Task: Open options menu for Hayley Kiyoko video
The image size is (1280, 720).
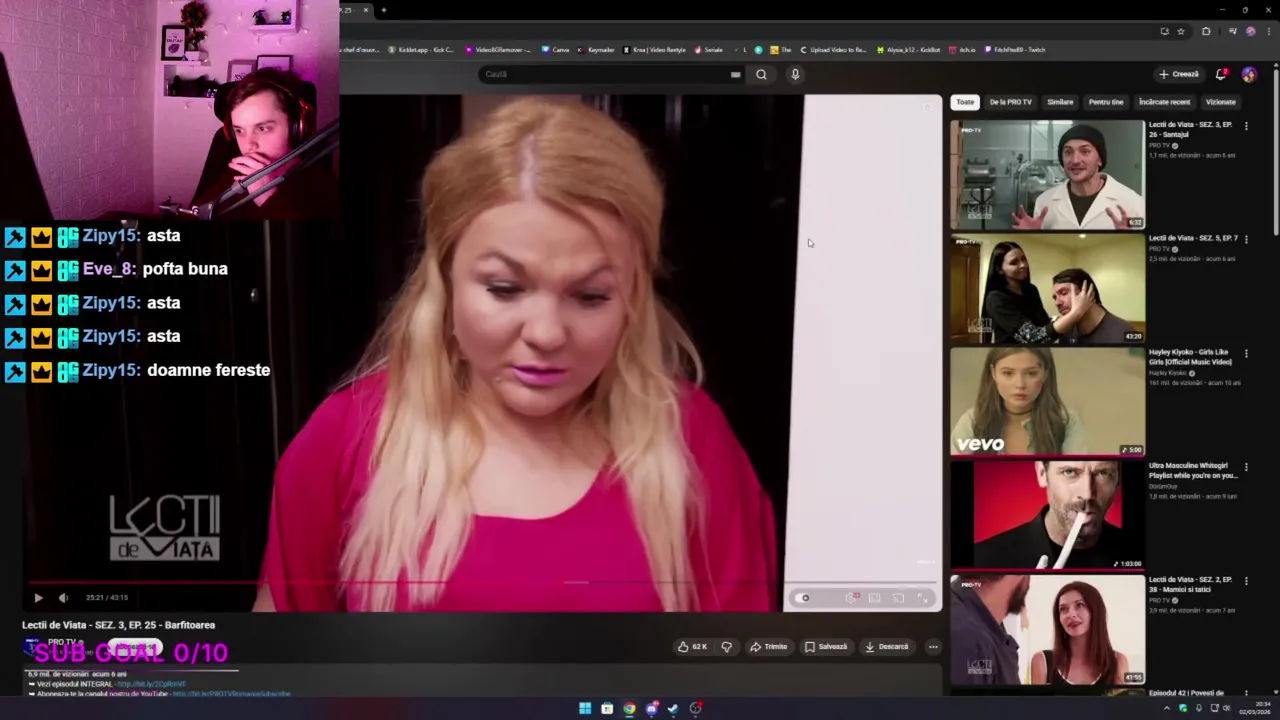Action: pos(1246,353)
